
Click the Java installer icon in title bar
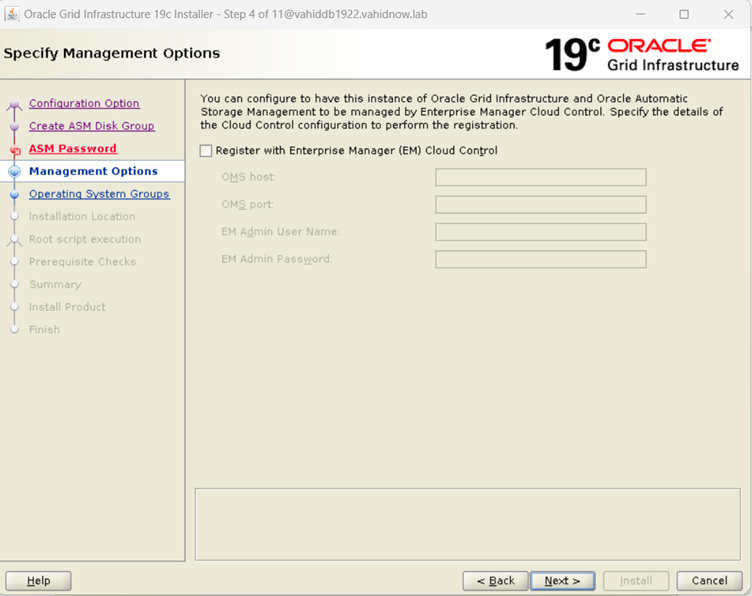tap(12, 14)
